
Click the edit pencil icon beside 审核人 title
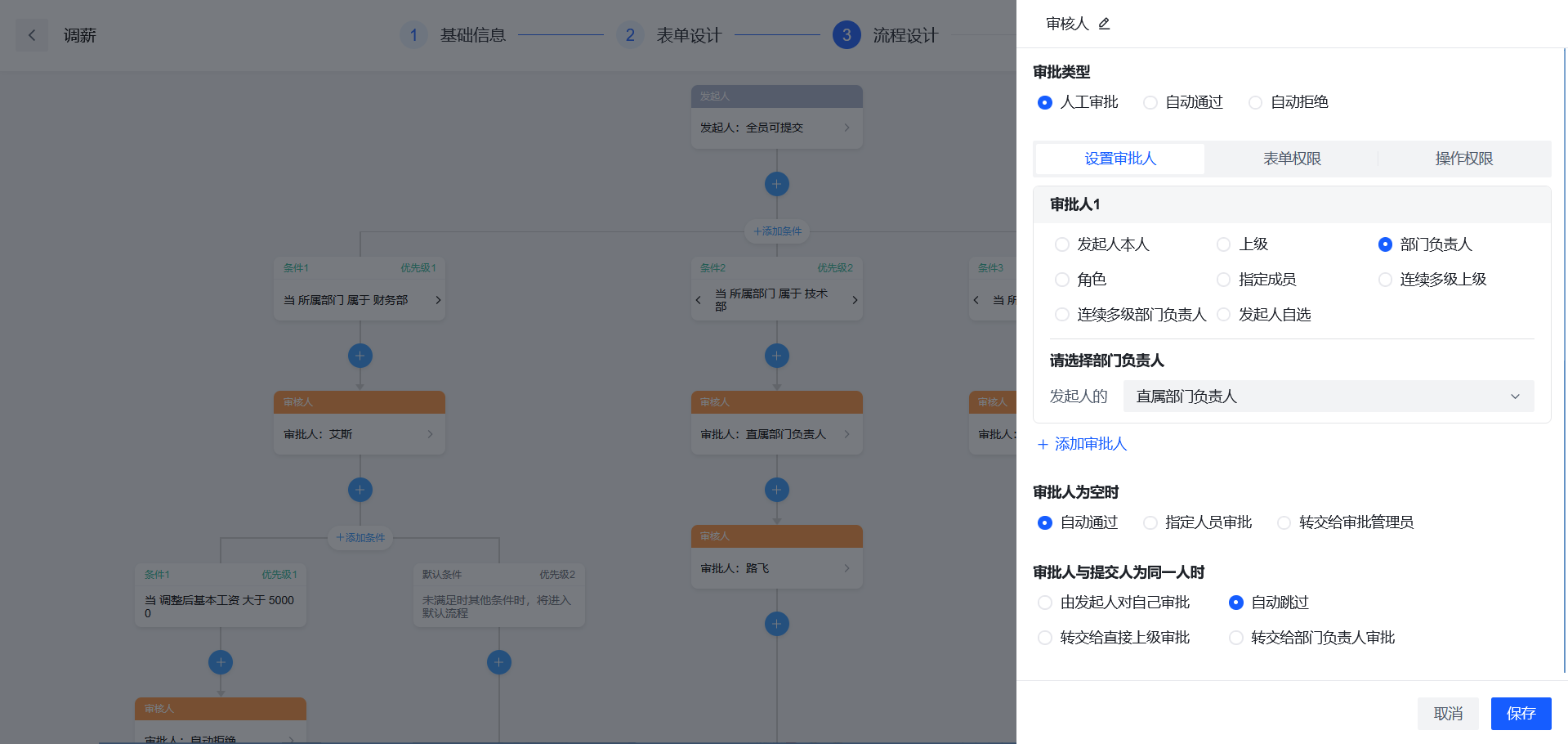(1104, 24)
